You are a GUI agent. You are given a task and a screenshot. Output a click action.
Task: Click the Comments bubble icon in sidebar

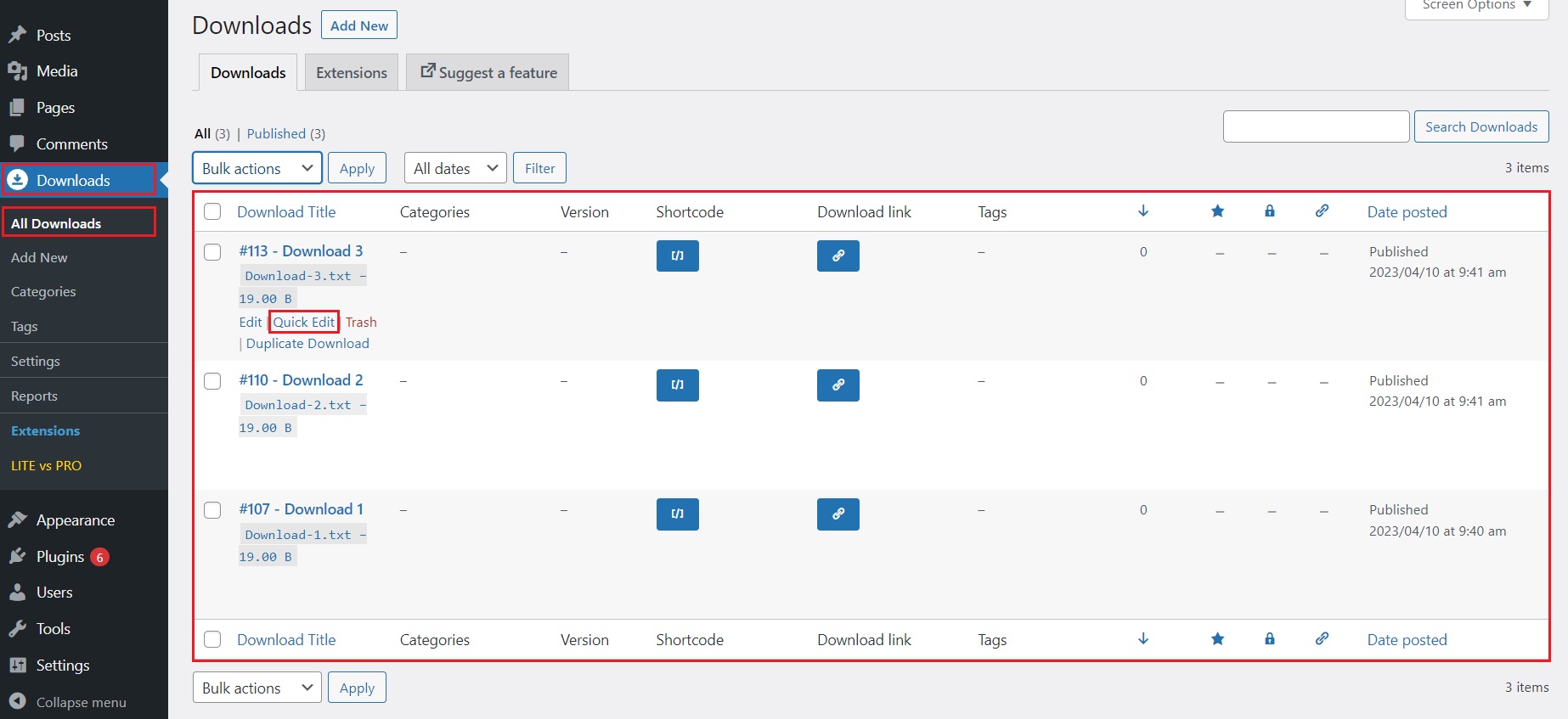17,143
